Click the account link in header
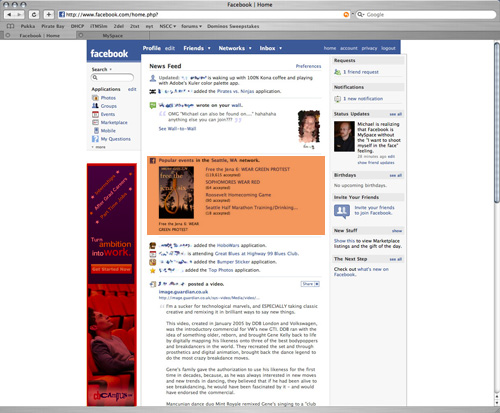The height and width of the screenshot is (413, 500). pos(349,48)
